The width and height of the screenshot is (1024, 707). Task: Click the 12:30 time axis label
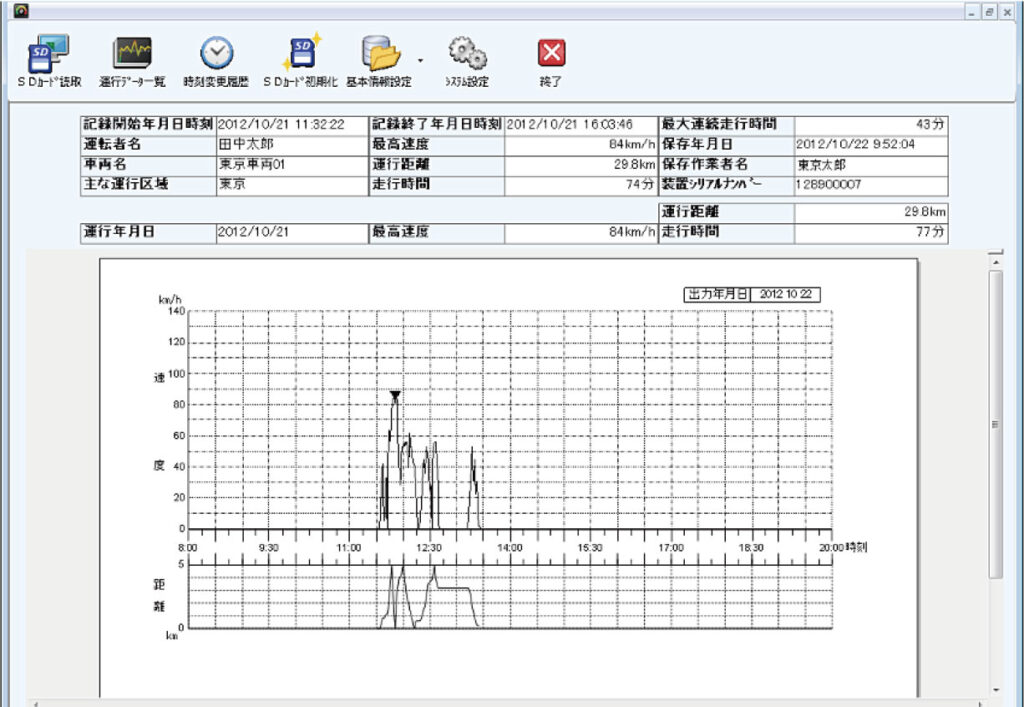pos(429,548)
